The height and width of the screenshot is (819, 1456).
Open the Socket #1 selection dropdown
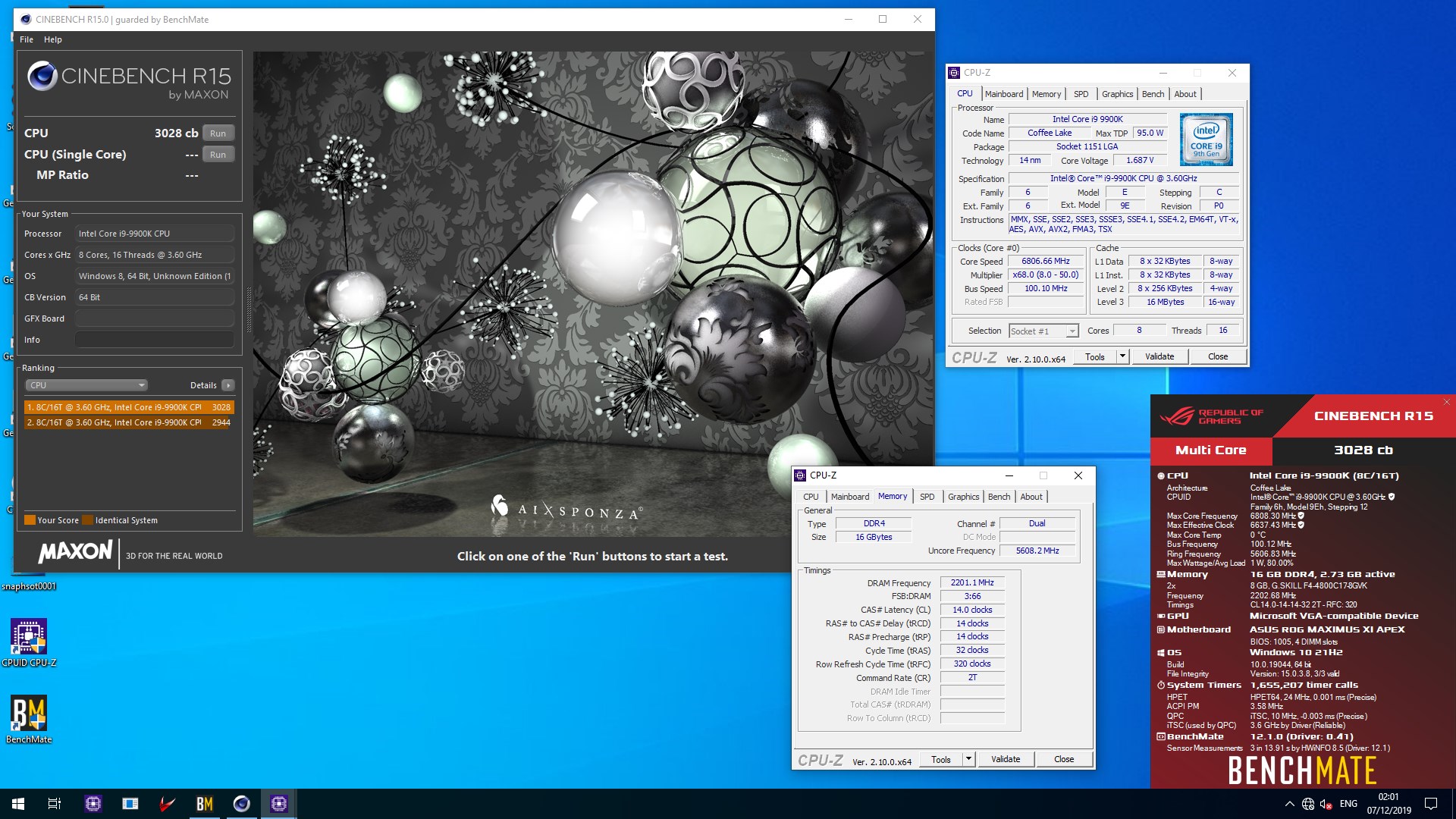click(1043, 331)
